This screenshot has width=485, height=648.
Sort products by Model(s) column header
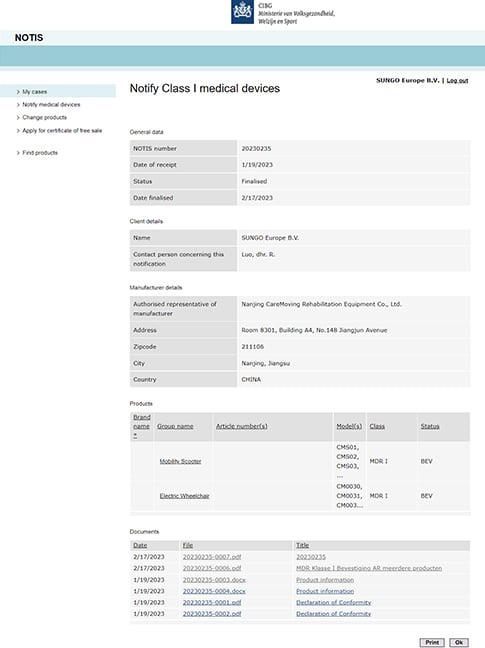pyautogui.click(x=349, y=426)
